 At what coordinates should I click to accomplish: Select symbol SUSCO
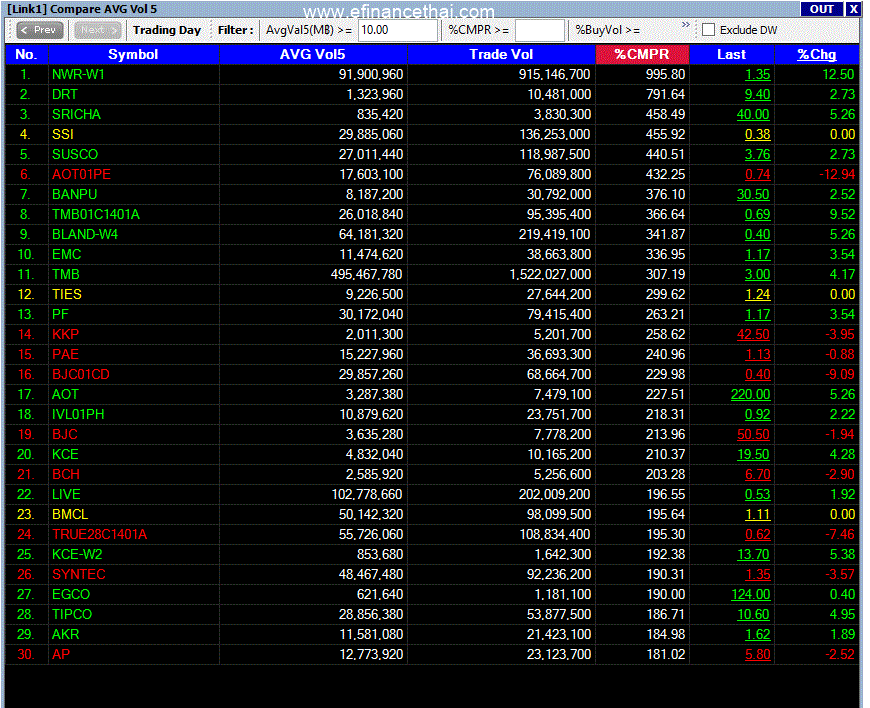(75, 154)
